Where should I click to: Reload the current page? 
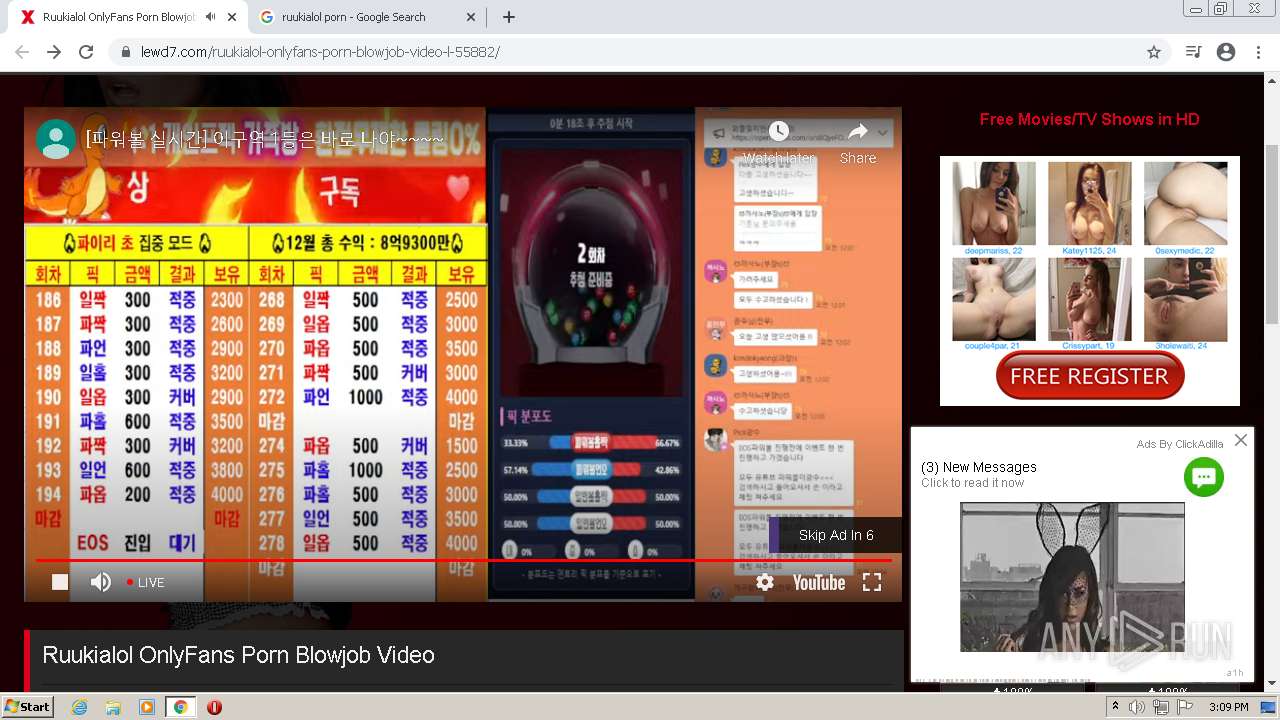(86, 52)
